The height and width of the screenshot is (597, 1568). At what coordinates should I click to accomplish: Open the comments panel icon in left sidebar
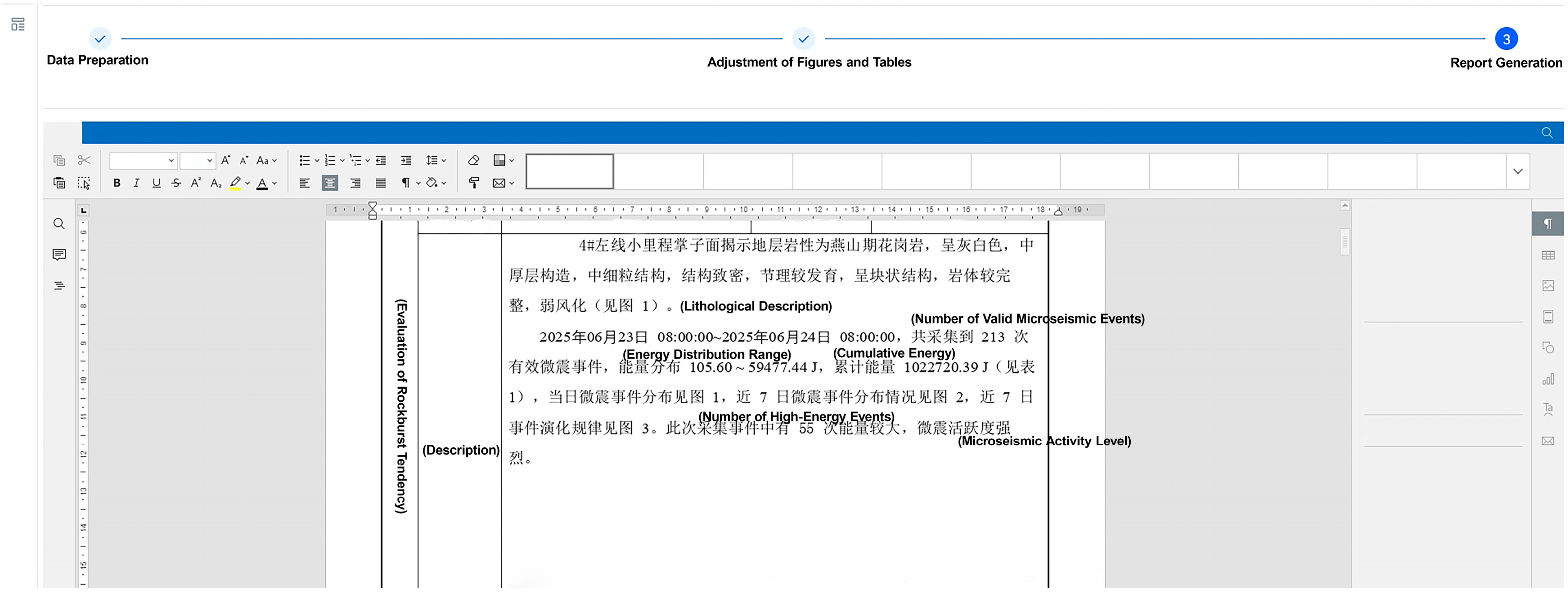click(x=59, y=254)
